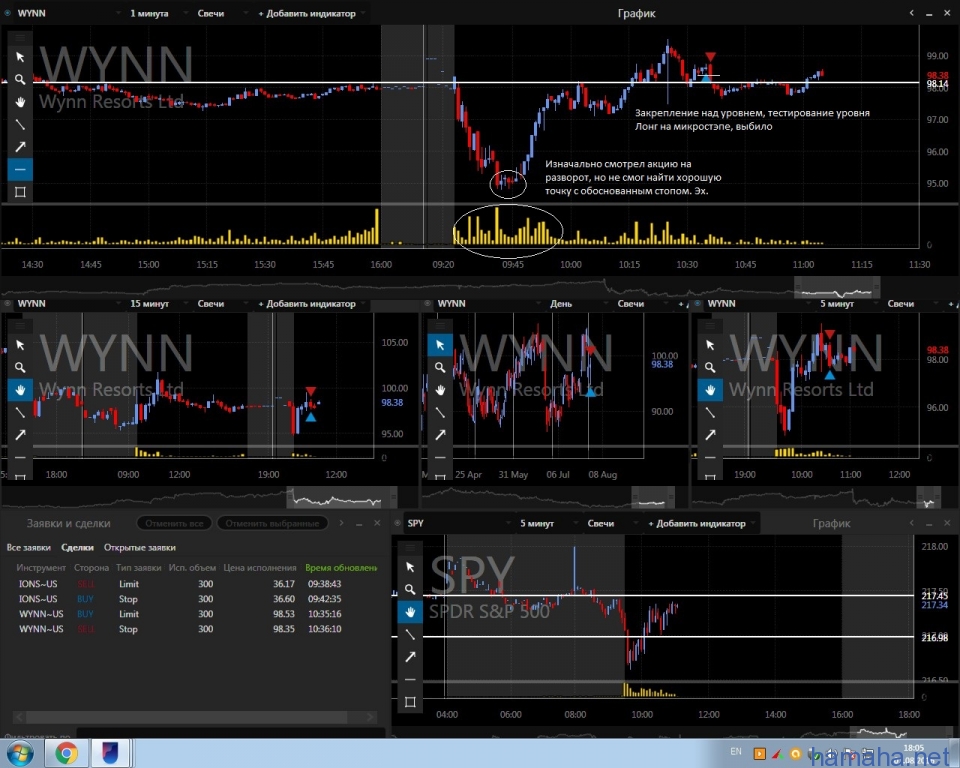Select hand tool in the 5-minute WYNN chart

click(710, 390)
